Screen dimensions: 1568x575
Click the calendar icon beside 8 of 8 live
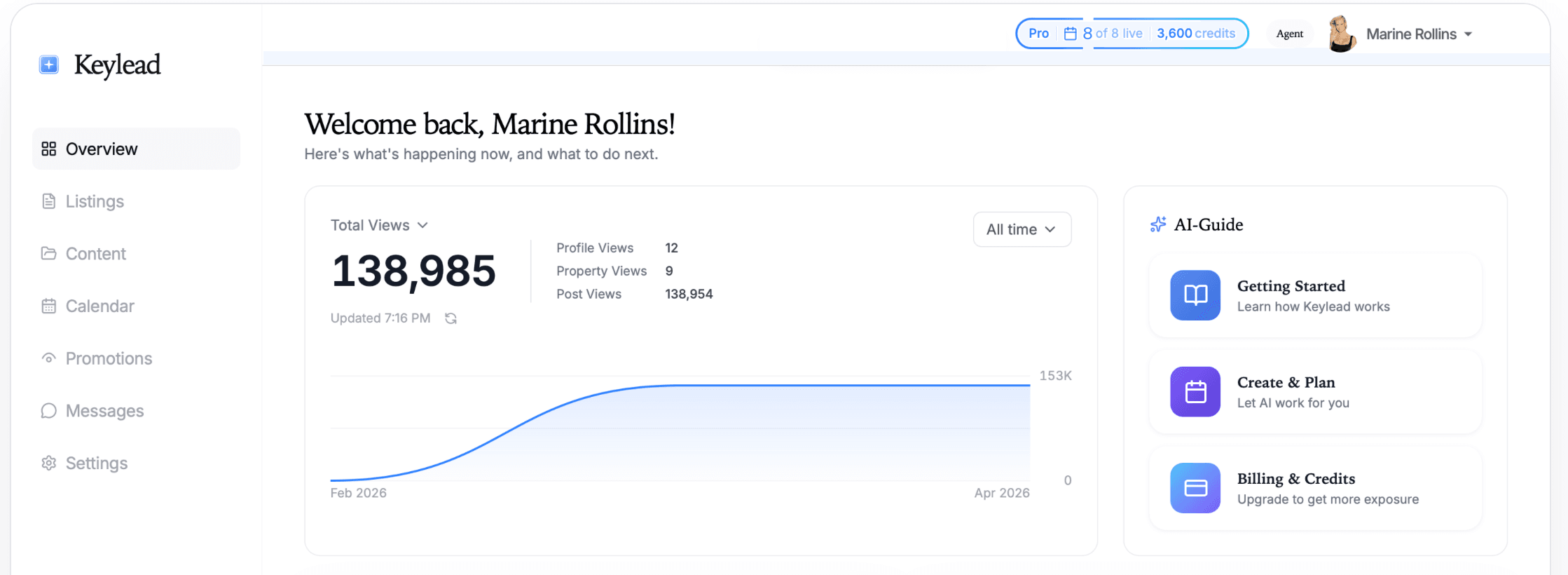(1071, 34)
